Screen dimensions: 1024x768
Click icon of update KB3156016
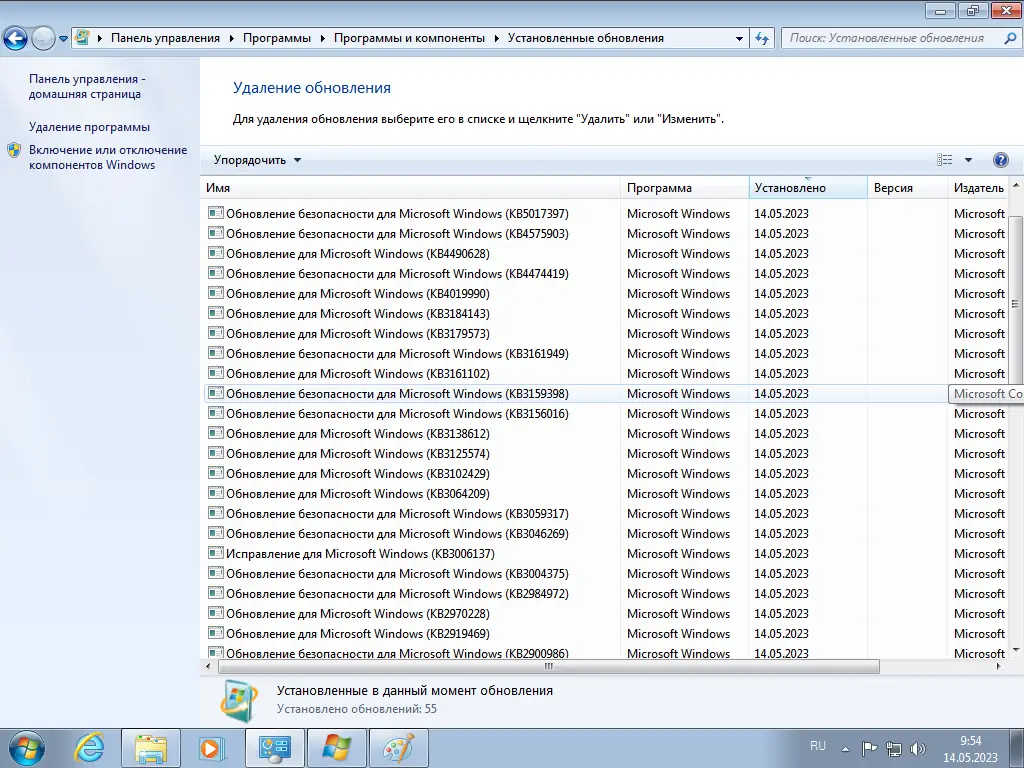pos(216,413)
